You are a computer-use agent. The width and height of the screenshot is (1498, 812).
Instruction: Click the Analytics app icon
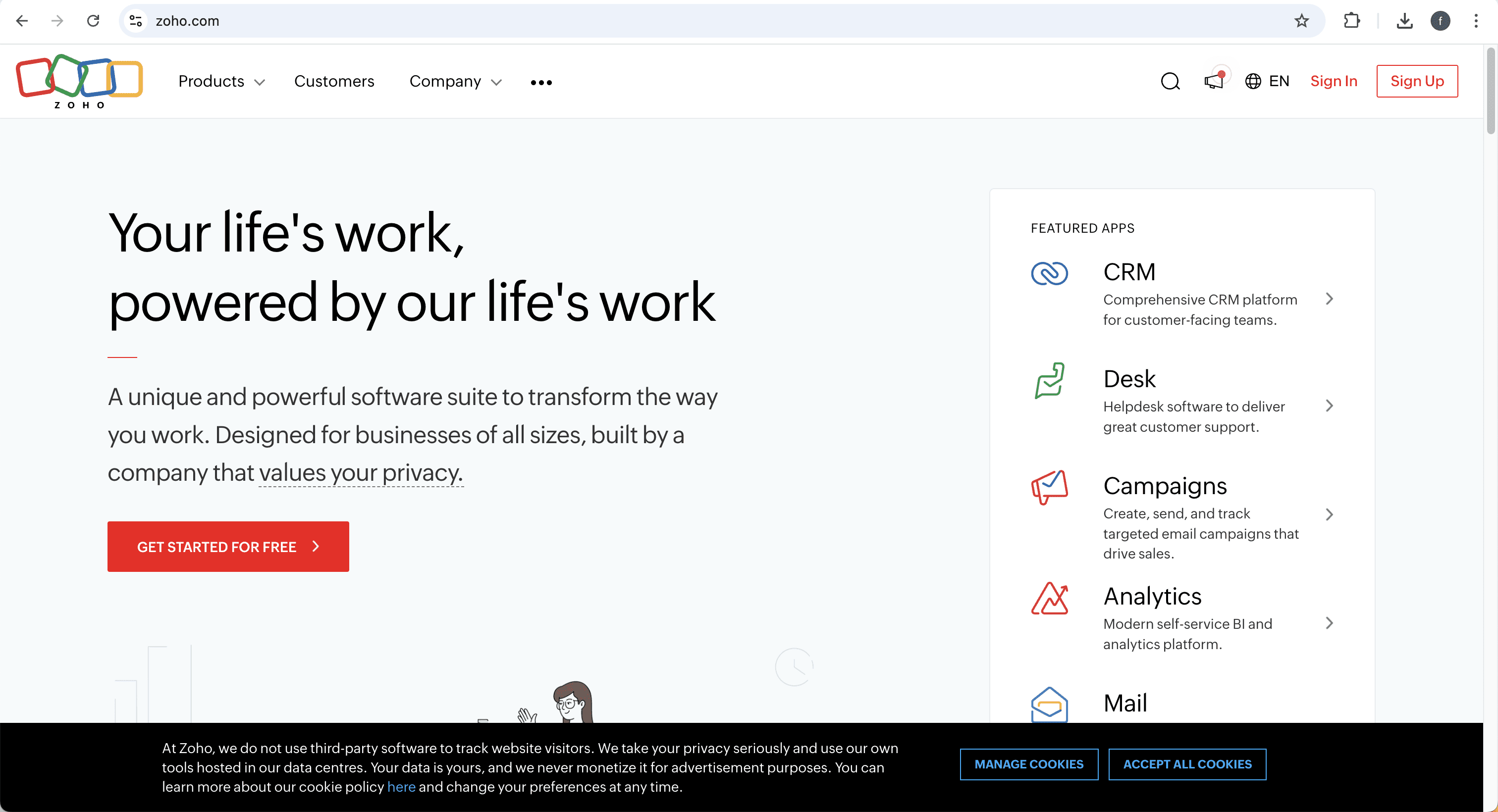pyautogui.click(x=1050, y=598)
